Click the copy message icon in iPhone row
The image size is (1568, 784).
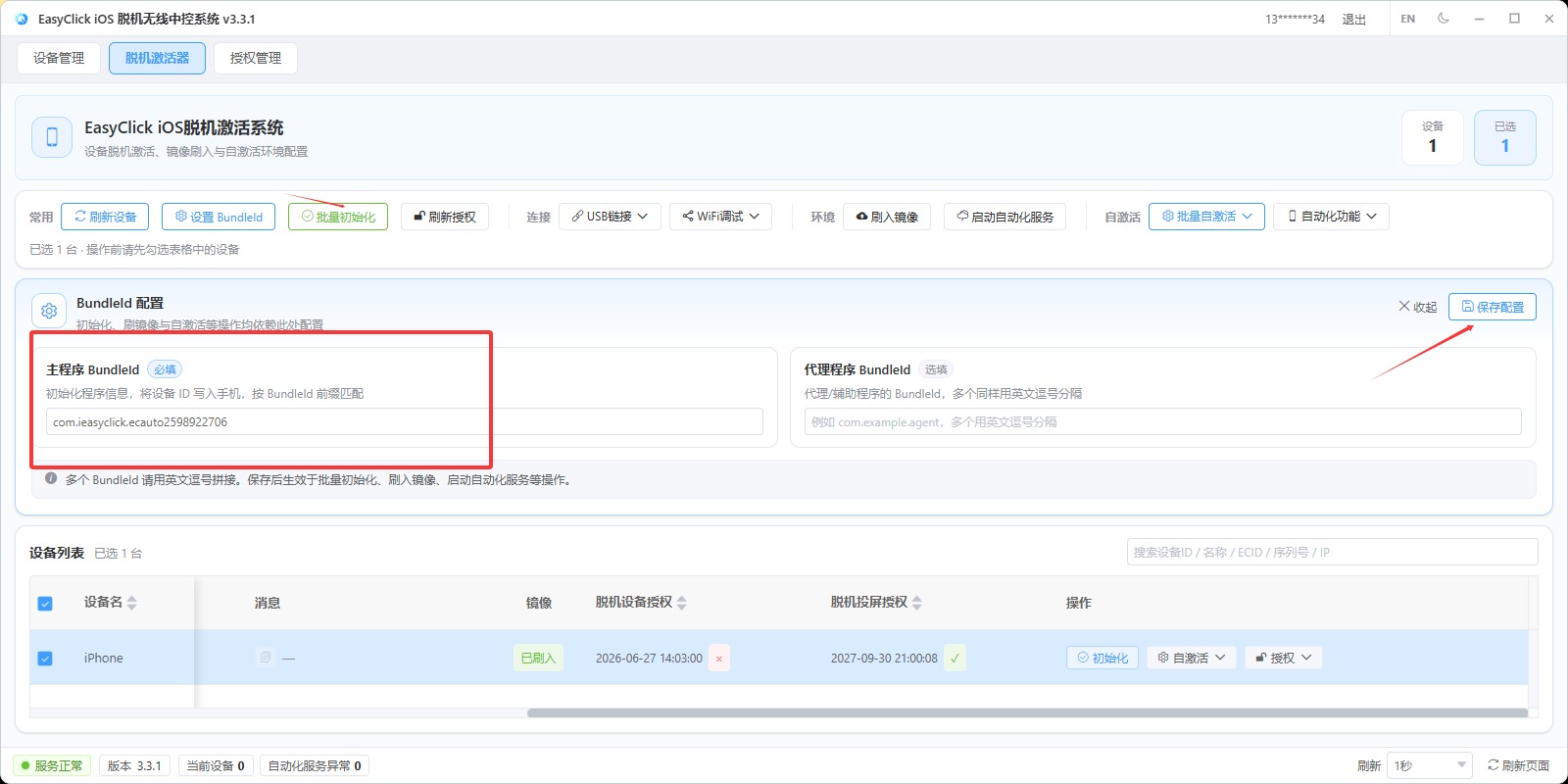(x=265, y=658)
